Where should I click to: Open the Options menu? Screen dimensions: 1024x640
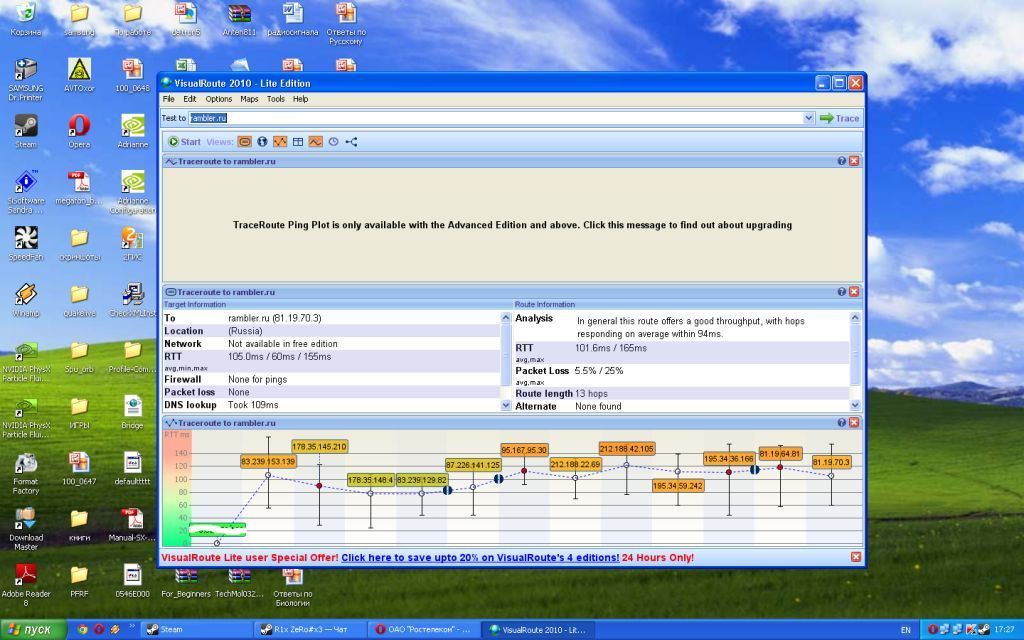coord(218,99)
